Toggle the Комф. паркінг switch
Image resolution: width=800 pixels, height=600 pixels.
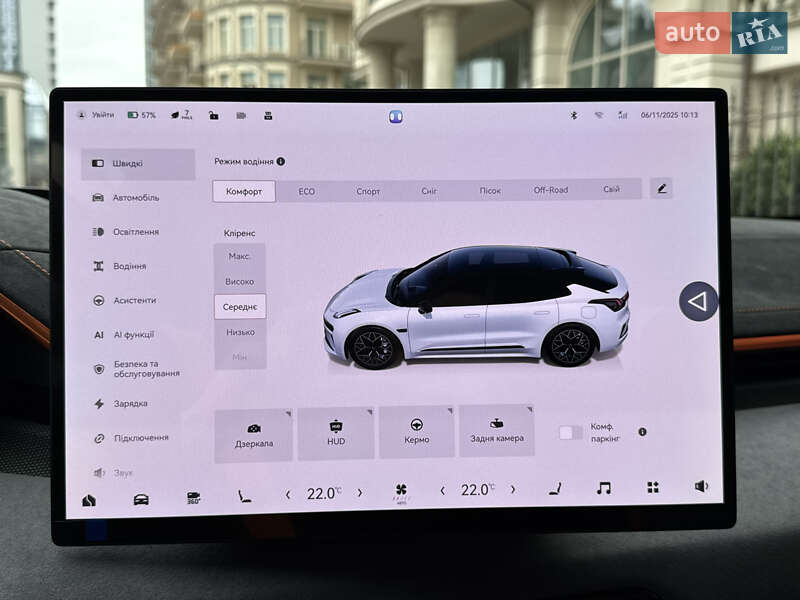pos(570,432)
